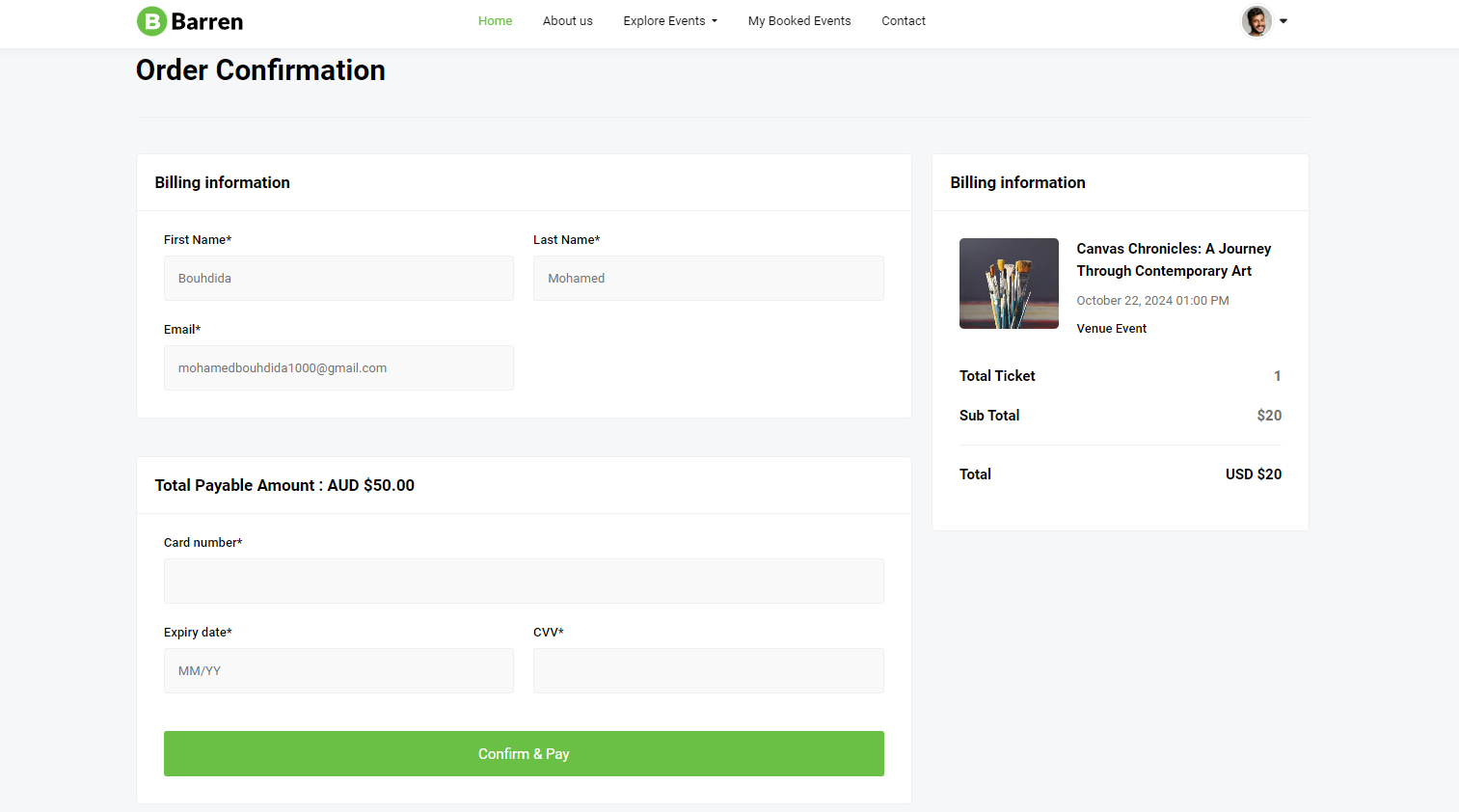The image size is (1459, 812).
Task: Expand the caret beside the profile picture
Action: coord(1283,21)
